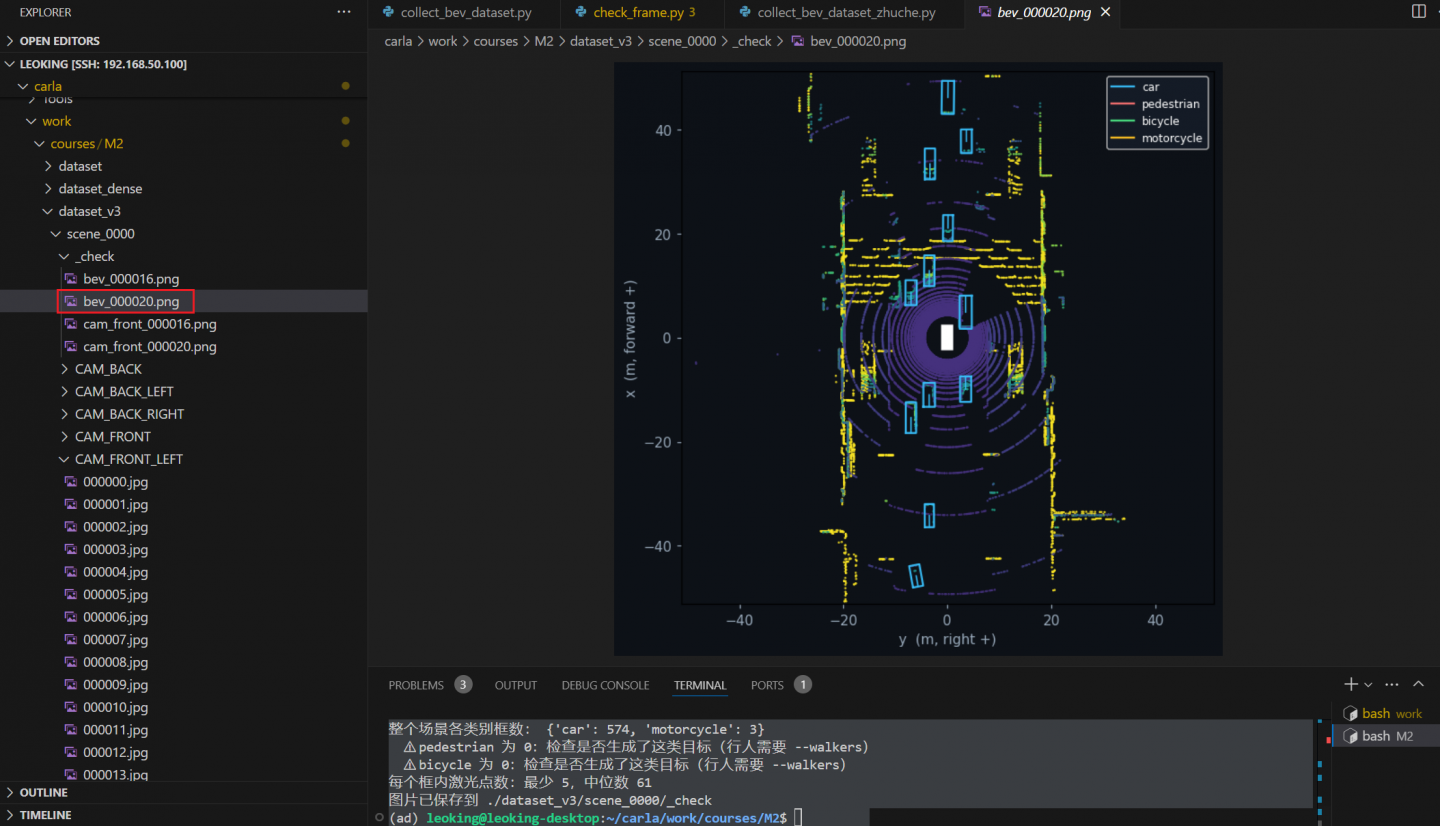Collapse the scene_0000 folder
Screen dimensions: 1440x826
[184, 233]
